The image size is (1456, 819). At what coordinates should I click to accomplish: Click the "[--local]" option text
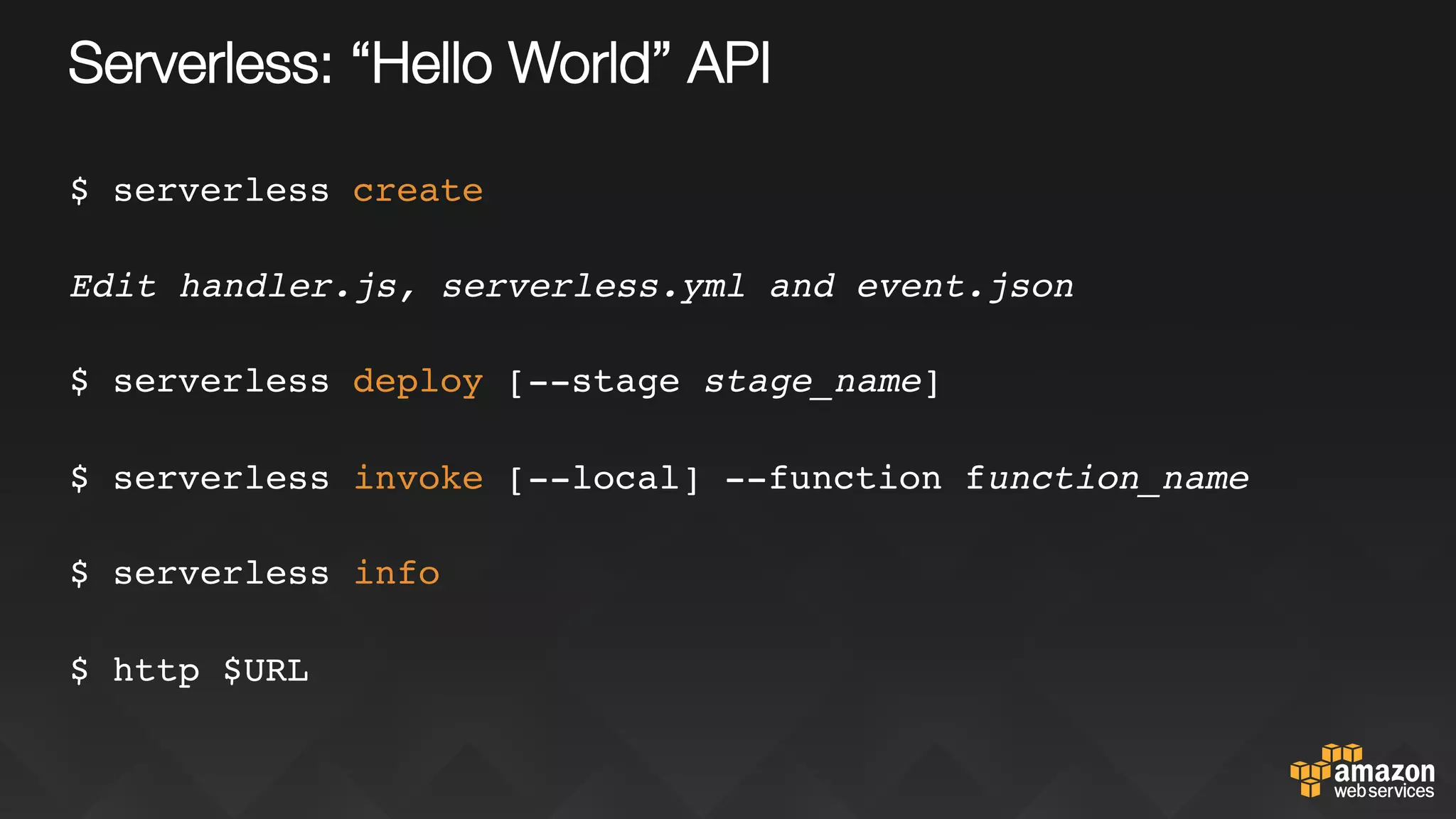pyautogui.click(x=604, y=478)
